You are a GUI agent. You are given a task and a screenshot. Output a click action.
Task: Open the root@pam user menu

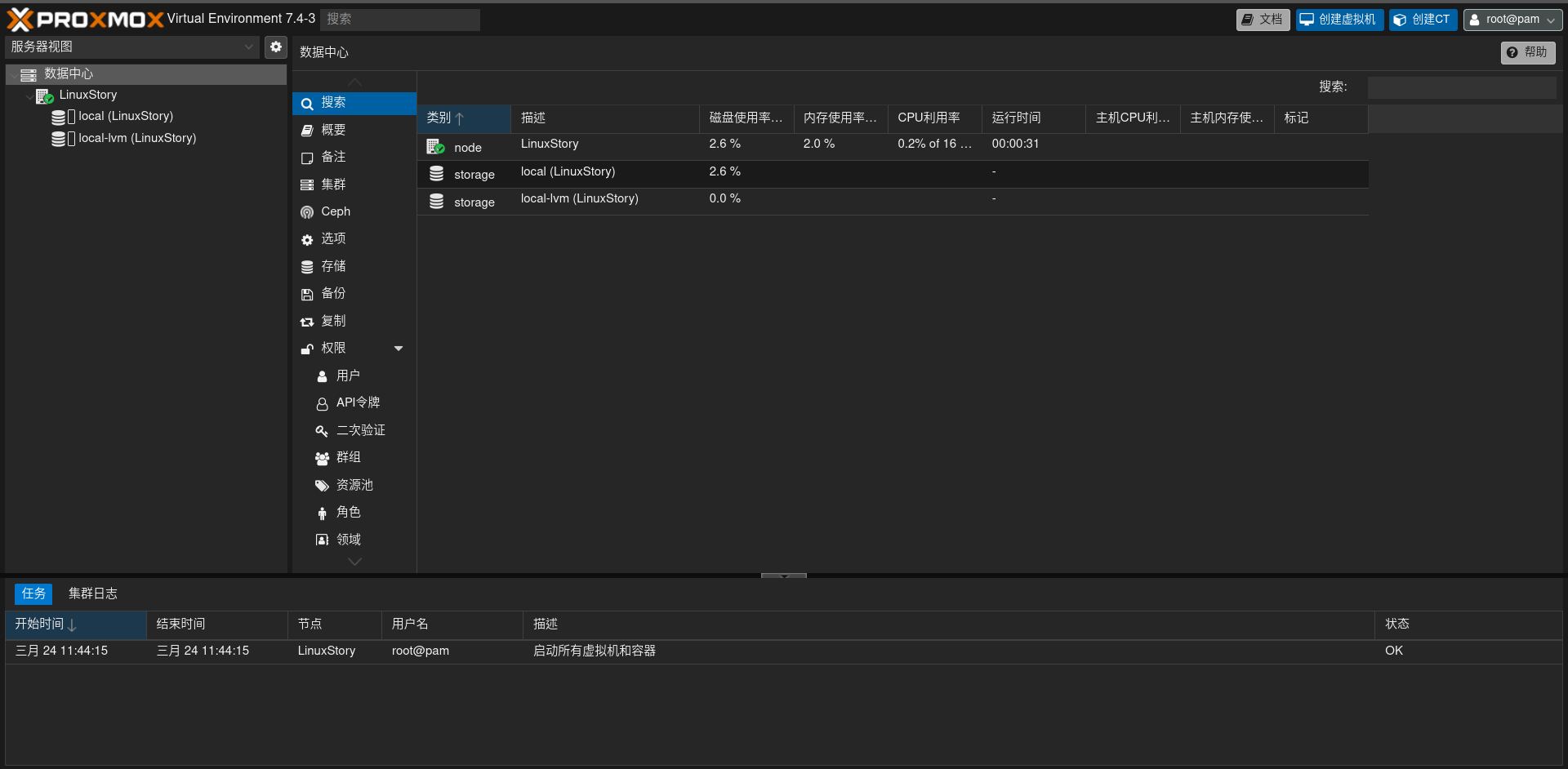pyautogui.click(x=1512, y=20)
